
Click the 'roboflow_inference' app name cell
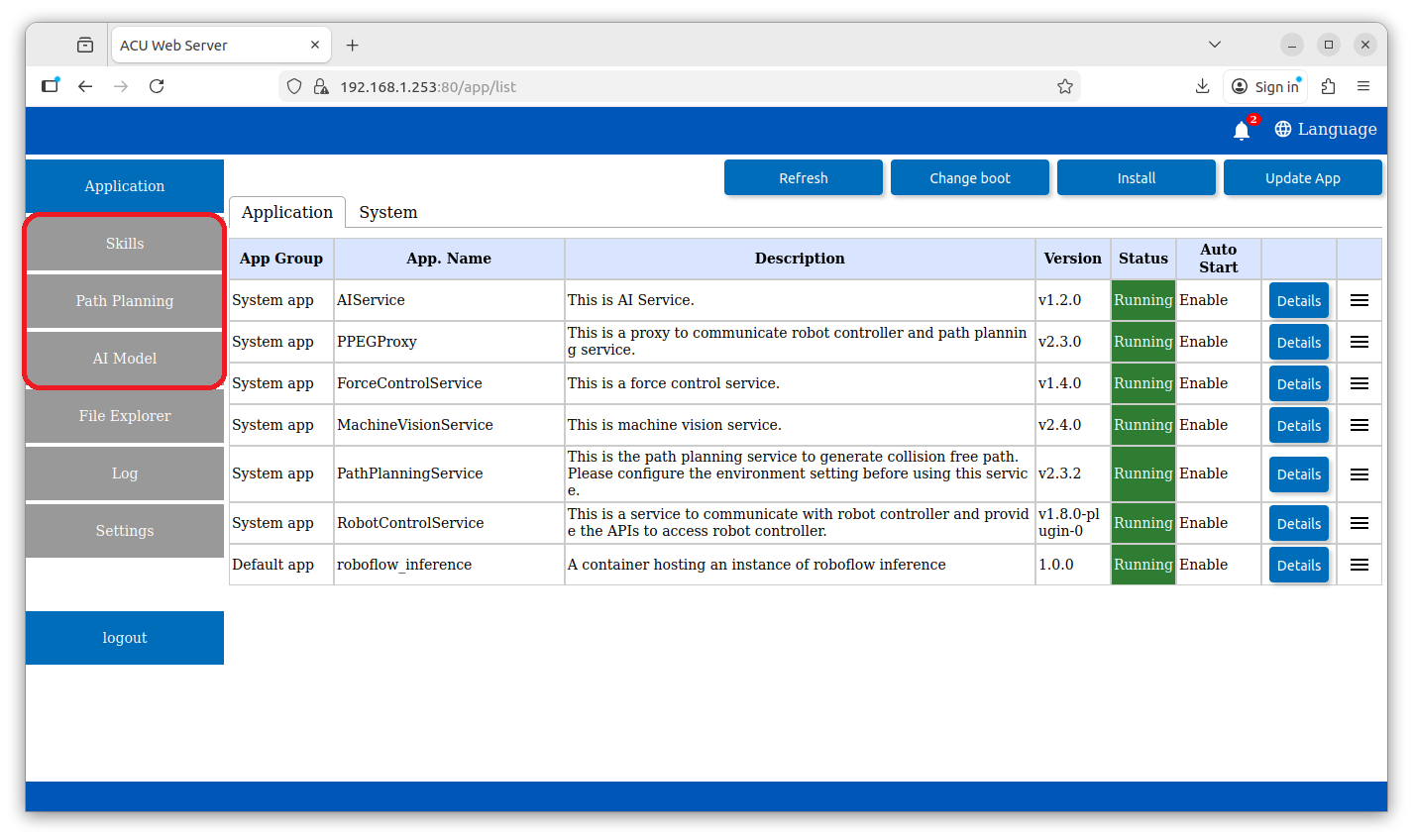pyautogui.click(x=449, y=565)
